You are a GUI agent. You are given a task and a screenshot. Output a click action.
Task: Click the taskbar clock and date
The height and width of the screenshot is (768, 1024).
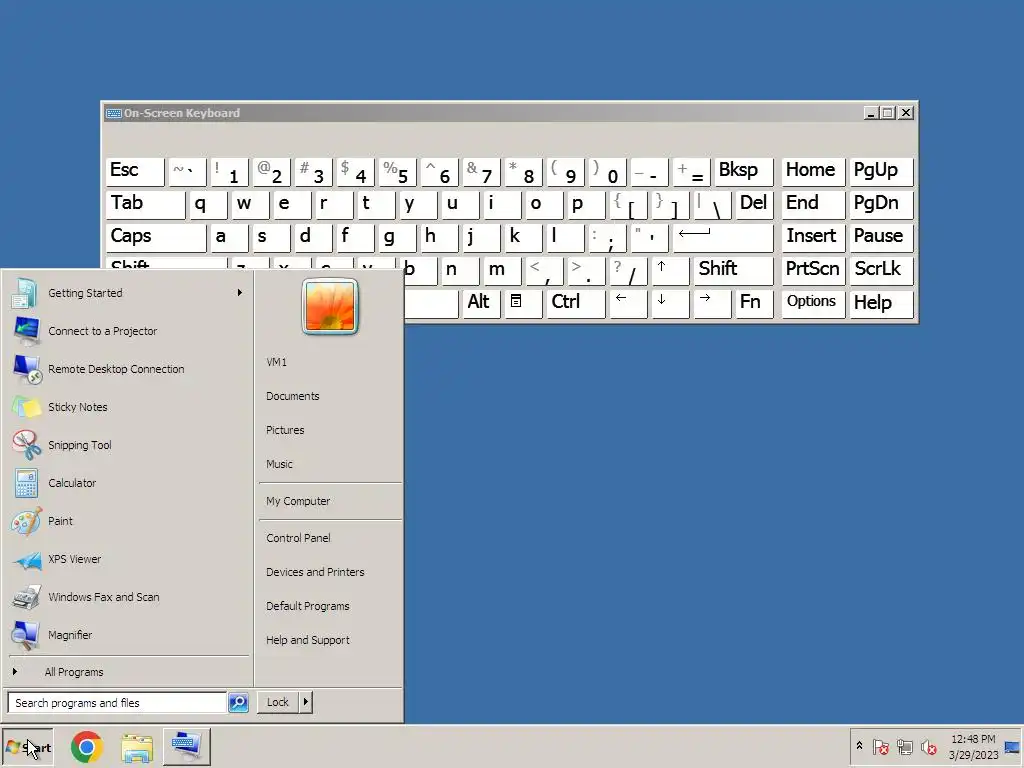[973, 747]
